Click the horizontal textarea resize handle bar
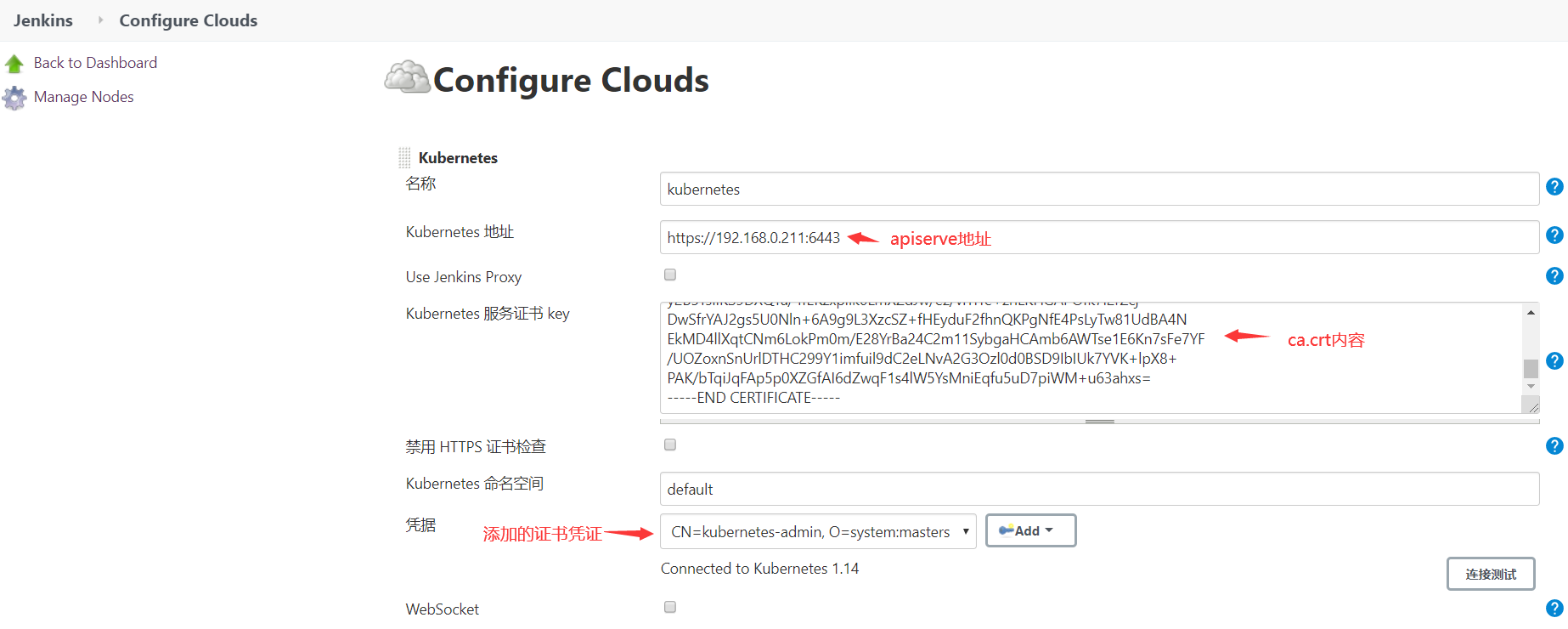 1099,422
